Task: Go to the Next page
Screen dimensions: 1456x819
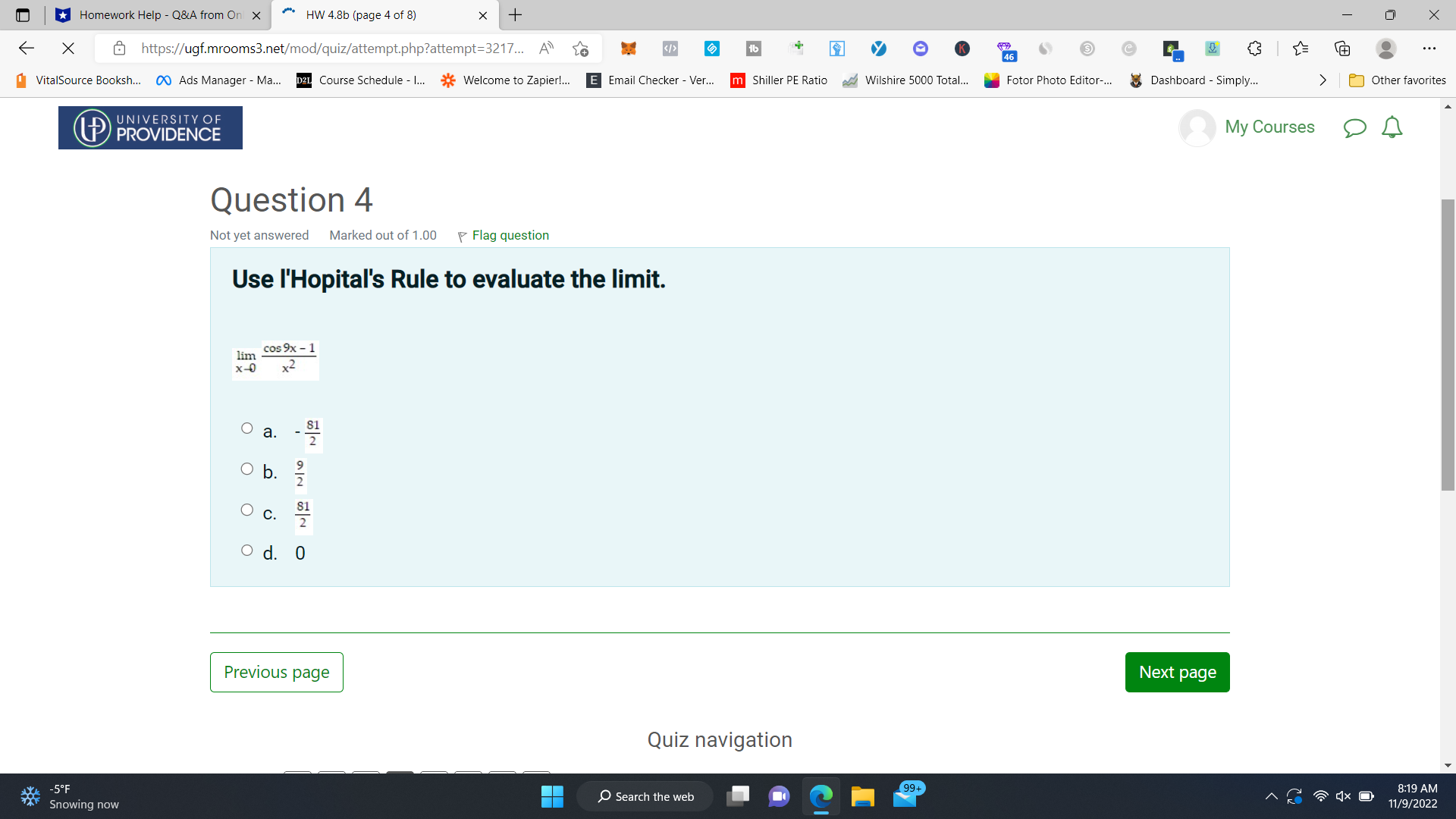Action: coord(1177,672)
